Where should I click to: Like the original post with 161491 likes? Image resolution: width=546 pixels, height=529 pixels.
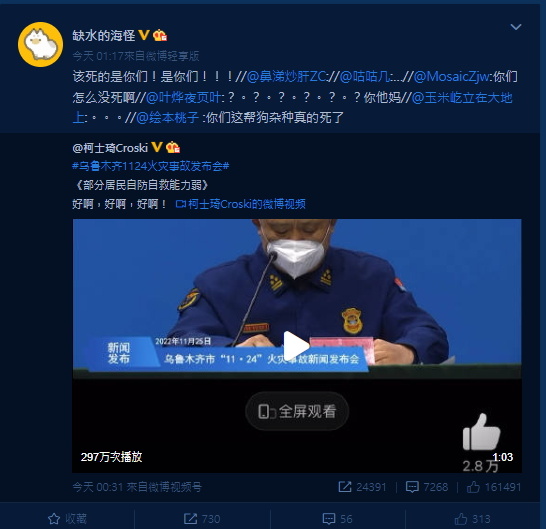[494, 487]
